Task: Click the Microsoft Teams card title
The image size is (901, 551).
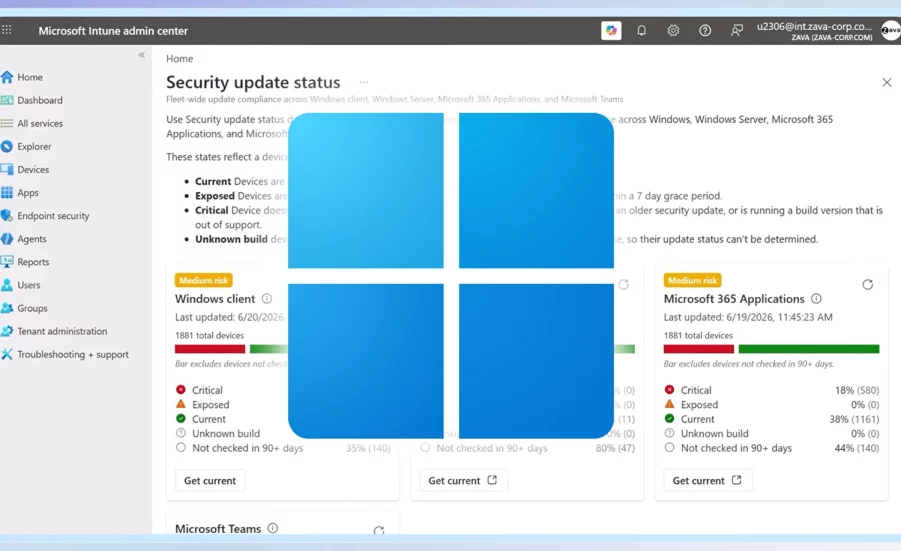Action: [218, 529]
